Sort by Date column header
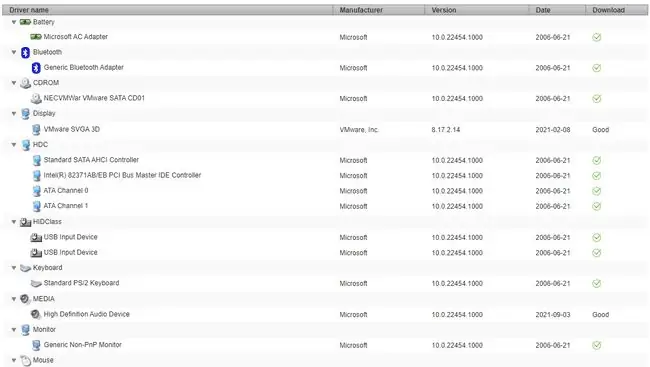The image size is (650, 367). tap(557, 10)
